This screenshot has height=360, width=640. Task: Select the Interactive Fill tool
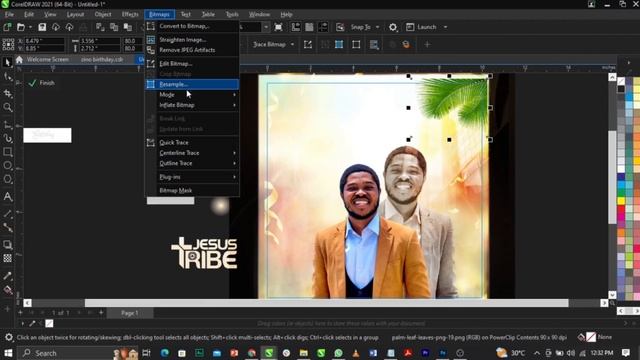tap(7, 290)
